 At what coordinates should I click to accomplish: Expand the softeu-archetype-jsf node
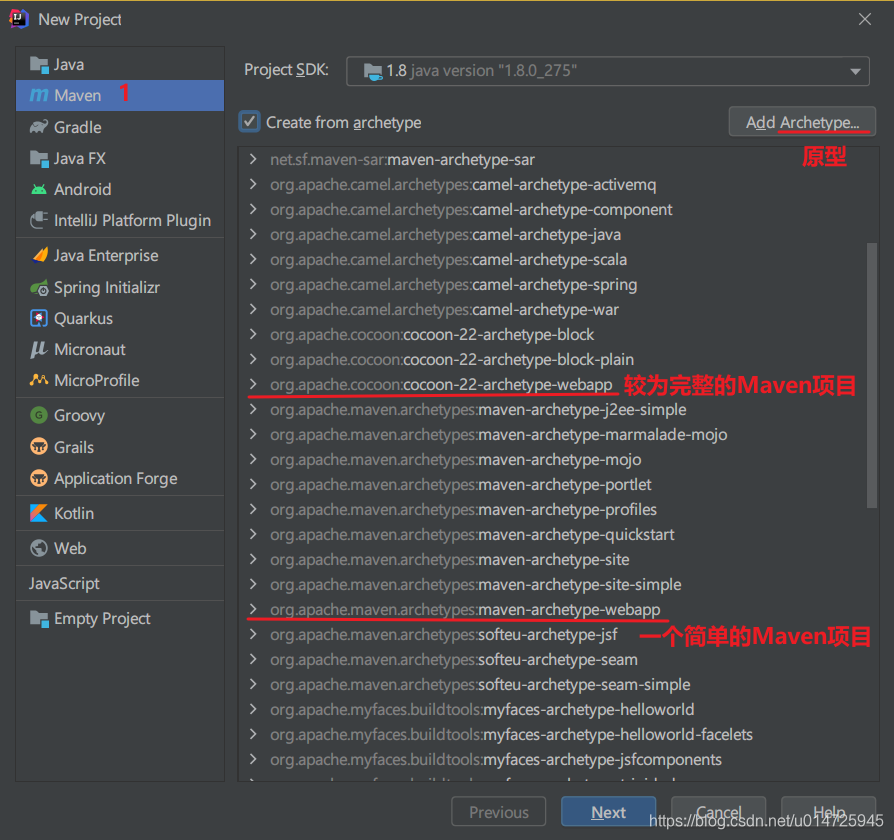click(x=253, y=634)
